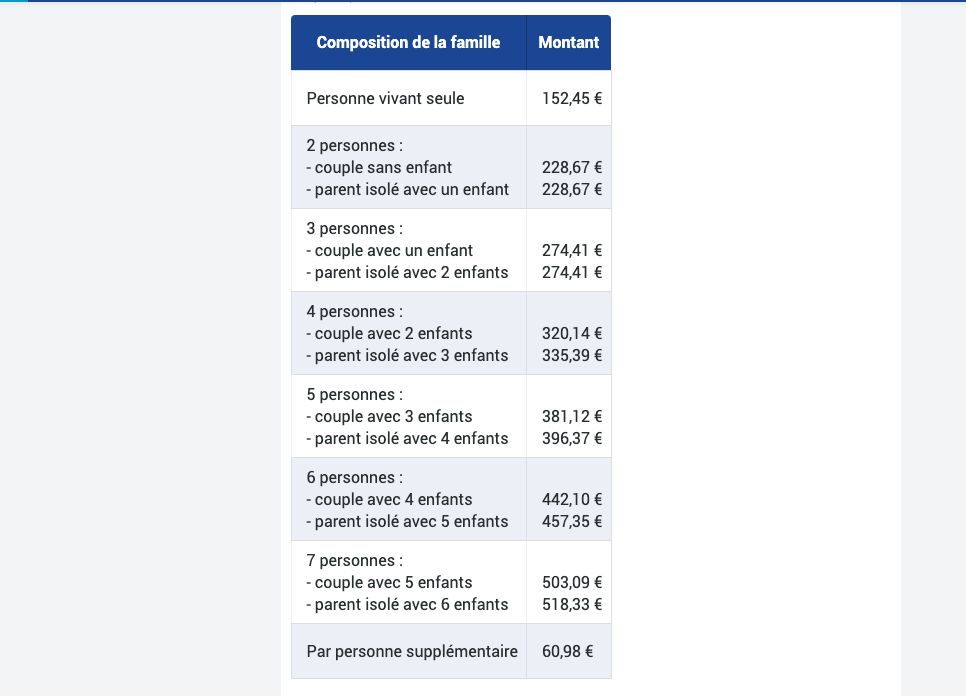The width and height of the screenshot is (966, 696).
Task: Click the 335,39 € amount
Action: (x=572, y=356)
